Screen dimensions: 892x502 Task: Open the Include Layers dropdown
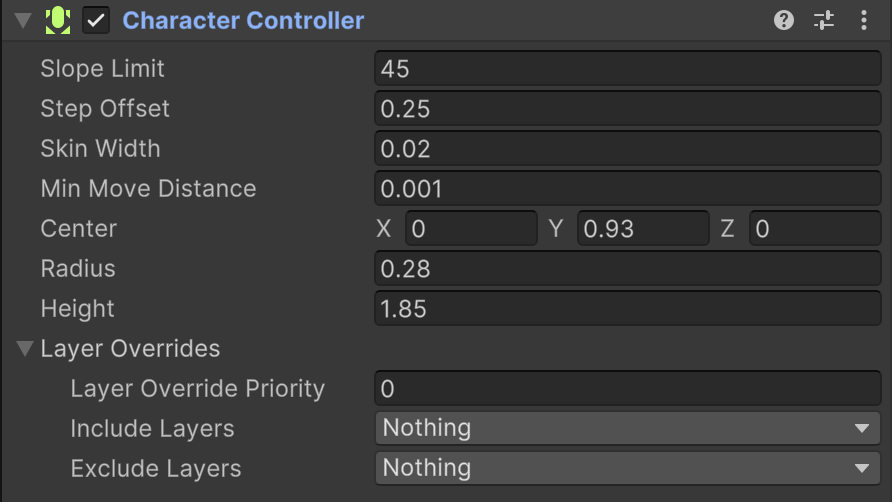pos(627,428)
